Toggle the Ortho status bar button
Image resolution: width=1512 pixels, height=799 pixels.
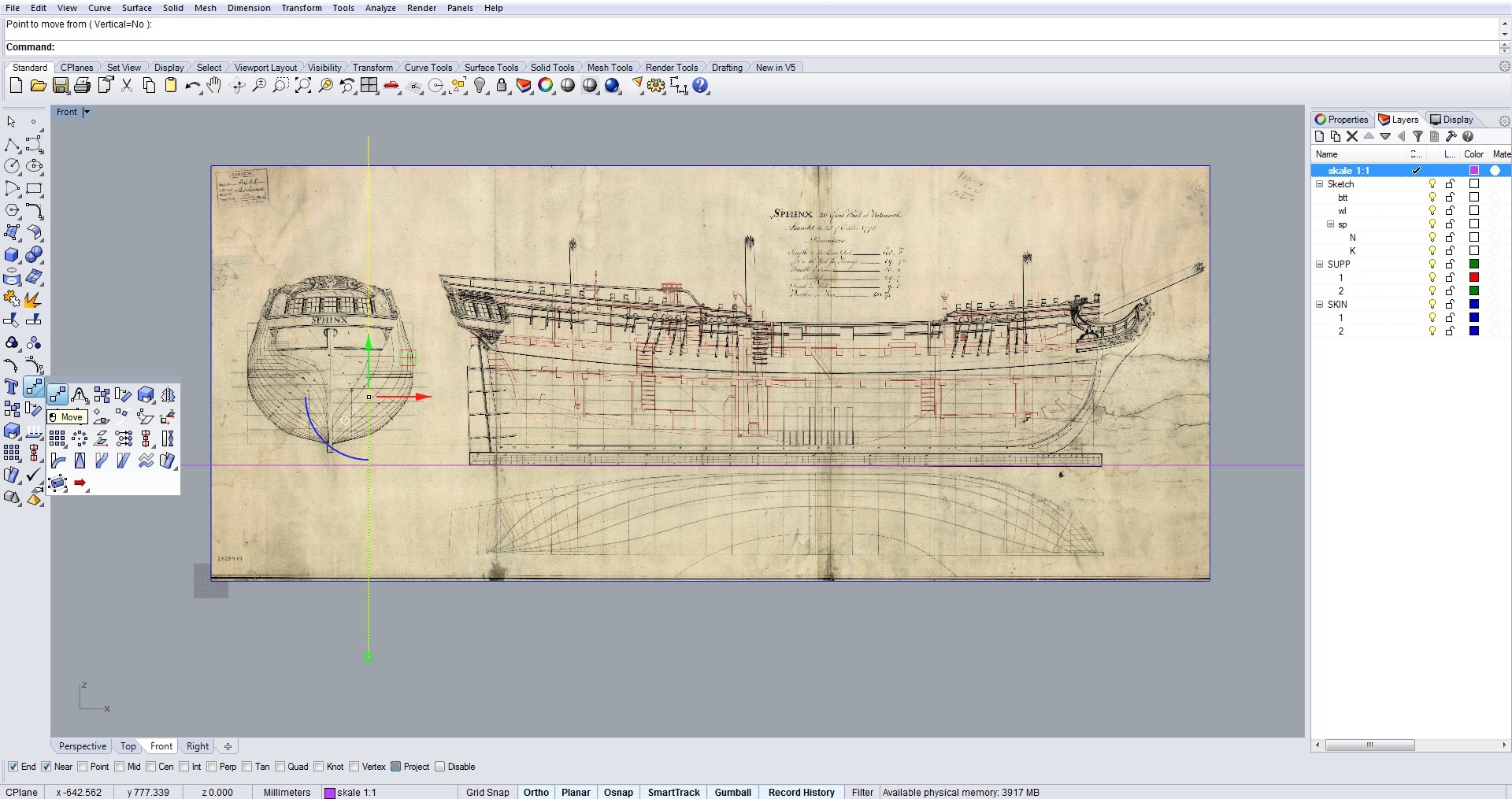[x=535, y=792]
